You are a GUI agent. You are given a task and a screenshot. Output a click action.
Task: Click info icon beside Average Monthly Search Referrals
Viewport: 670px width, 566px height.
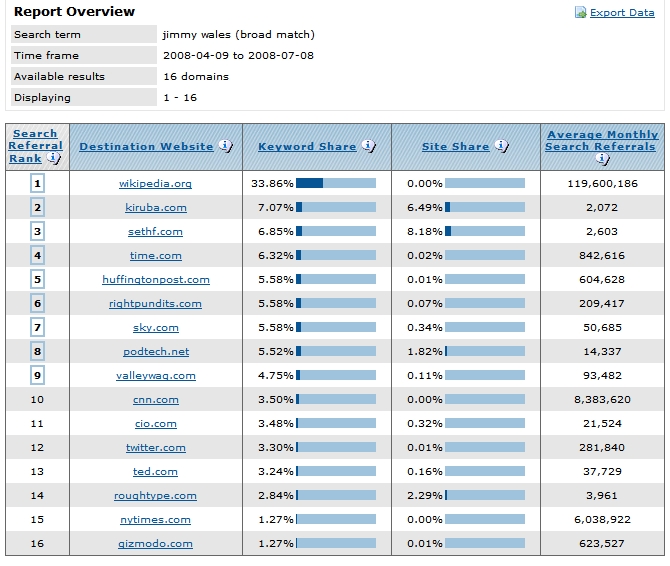pyautogui.click(x=600, y=158)
